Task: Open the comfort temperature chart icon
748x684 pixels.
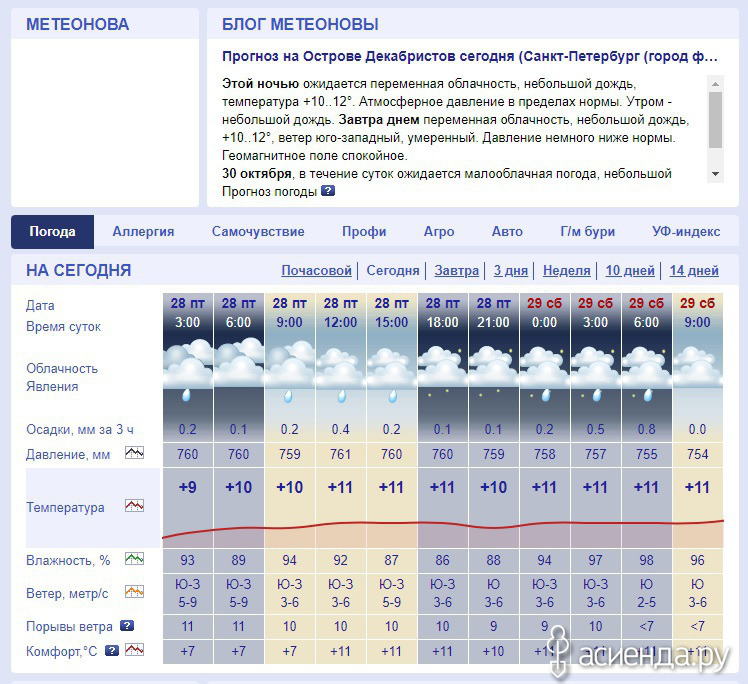Action: pyautogui.click(x=134, y=650)
